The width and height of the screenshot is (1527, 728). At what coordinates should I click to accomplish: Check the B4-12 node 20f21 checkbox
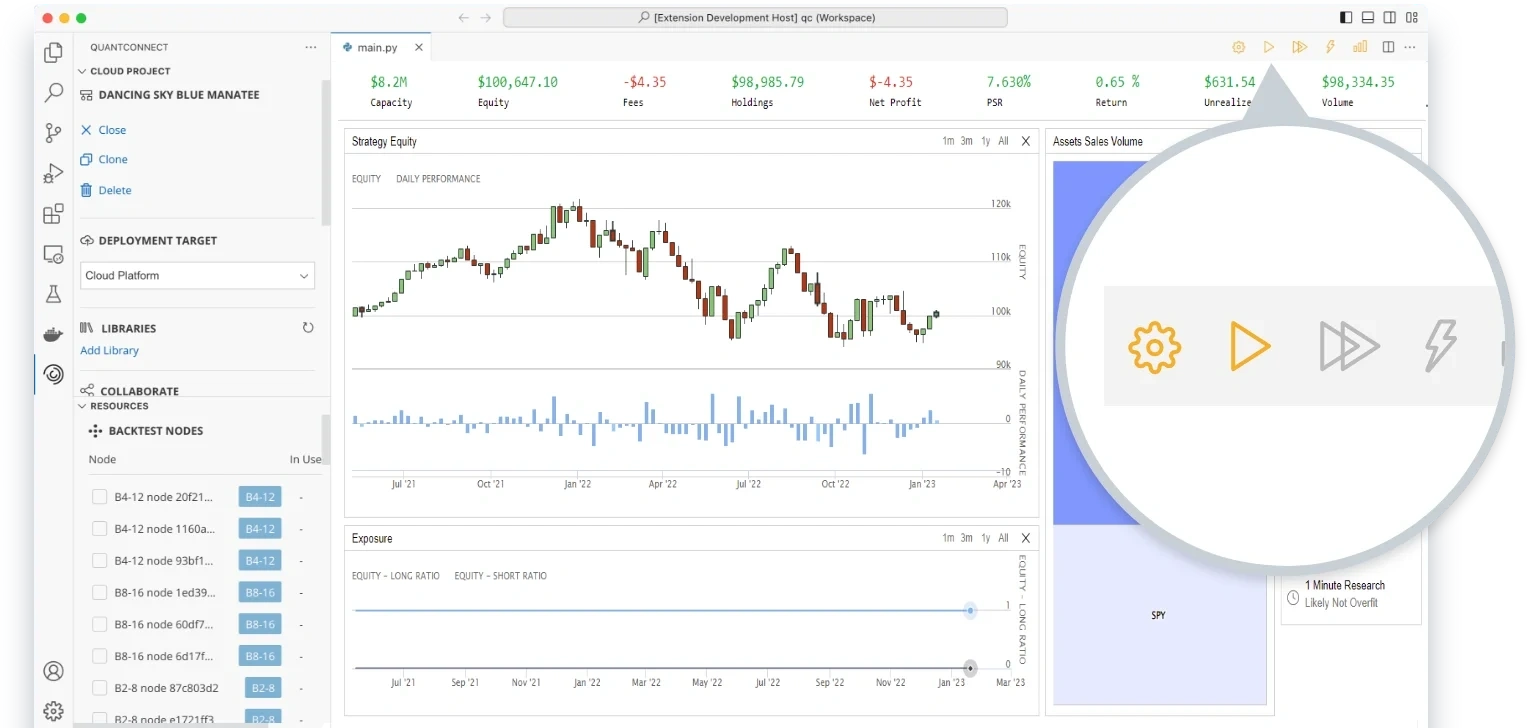tap(99, 497)
